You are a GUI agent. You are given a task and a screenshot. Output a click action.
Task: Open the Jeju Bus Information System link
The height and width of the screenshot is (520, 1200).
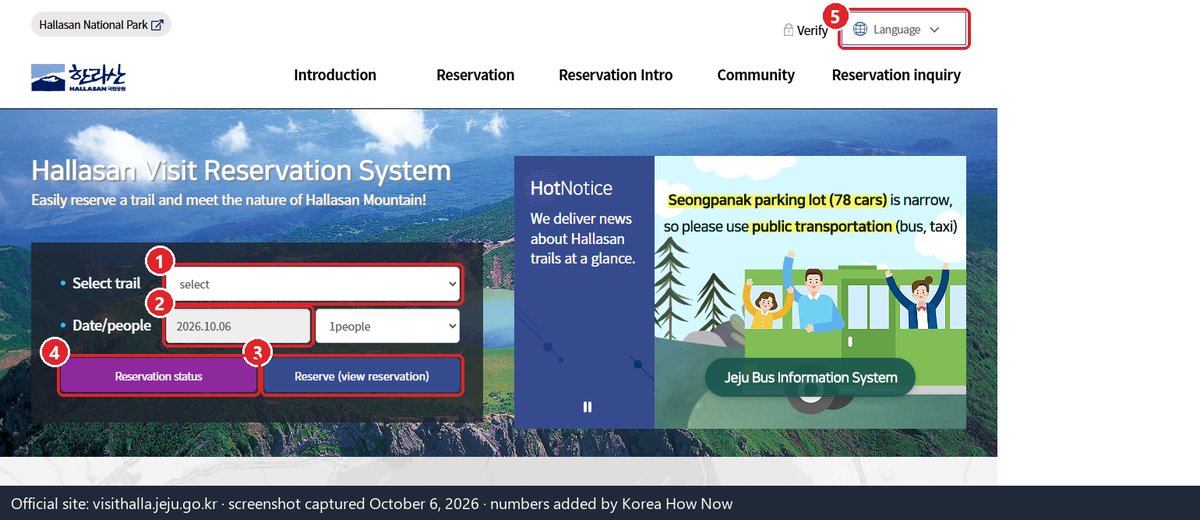(811, 378)
